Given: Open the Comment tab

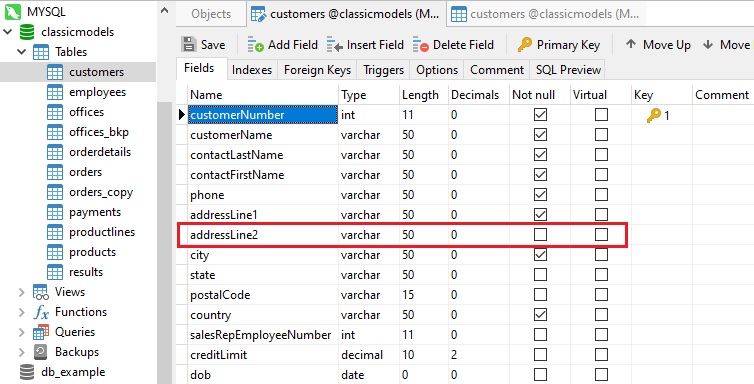Looking at the screenshot, I should (497, 70).
